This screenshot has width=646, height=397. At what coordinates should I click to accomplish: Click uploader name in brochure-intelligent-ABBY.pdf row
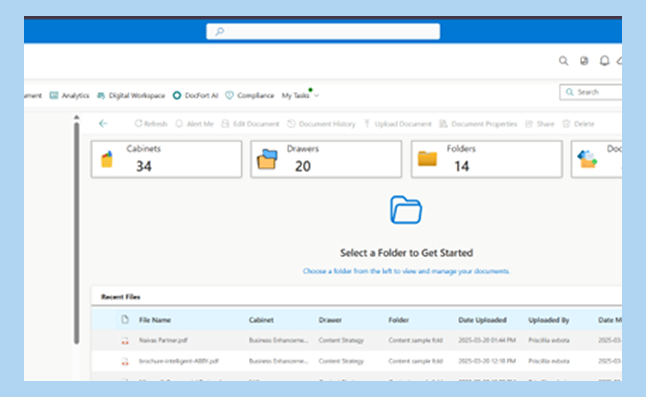[549, 361]
